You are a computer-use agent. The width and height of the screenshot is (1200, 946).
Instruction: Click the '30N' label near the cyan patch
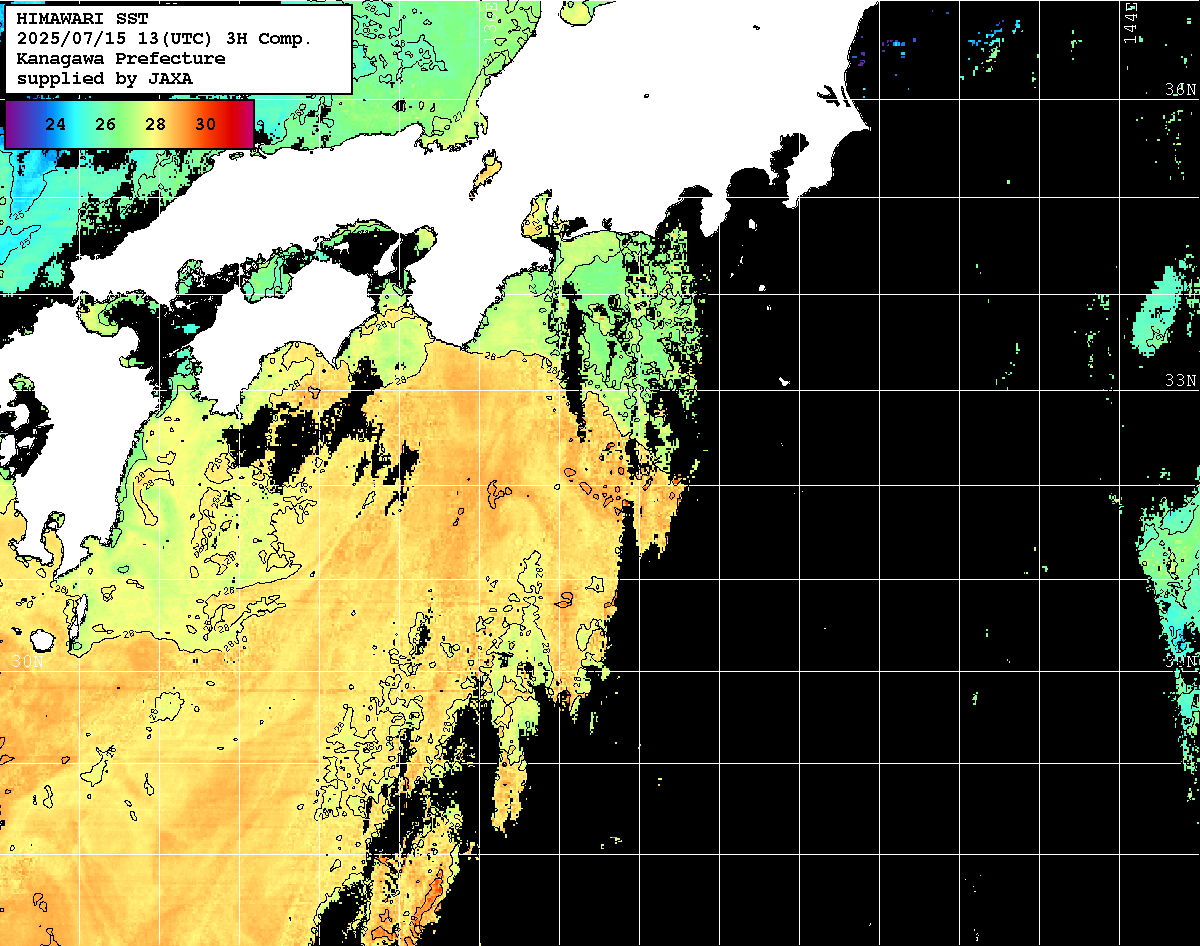(1182, 662)
